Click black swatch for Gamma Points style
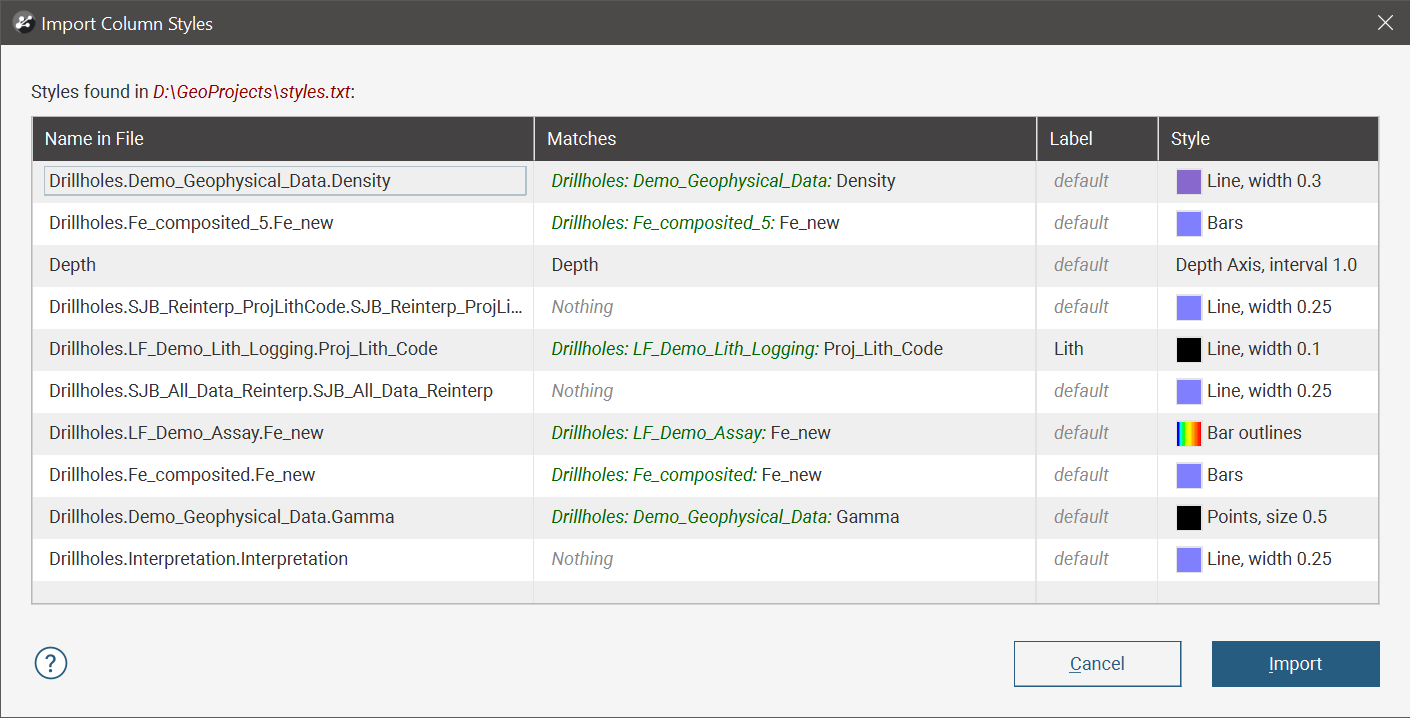1410x718 pixels. click(1188, 517)
